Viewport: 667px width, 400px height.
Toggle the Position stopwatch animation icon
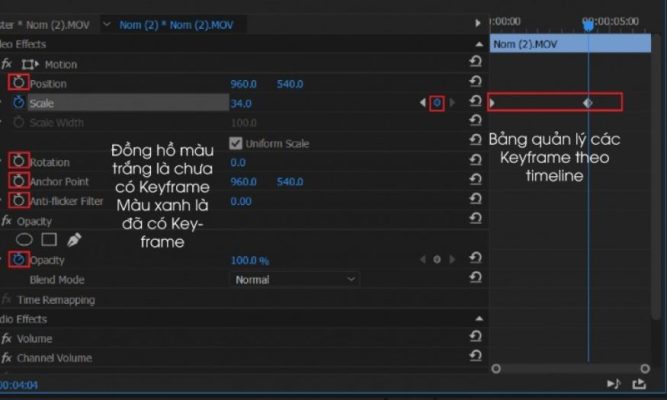point(18,83)
